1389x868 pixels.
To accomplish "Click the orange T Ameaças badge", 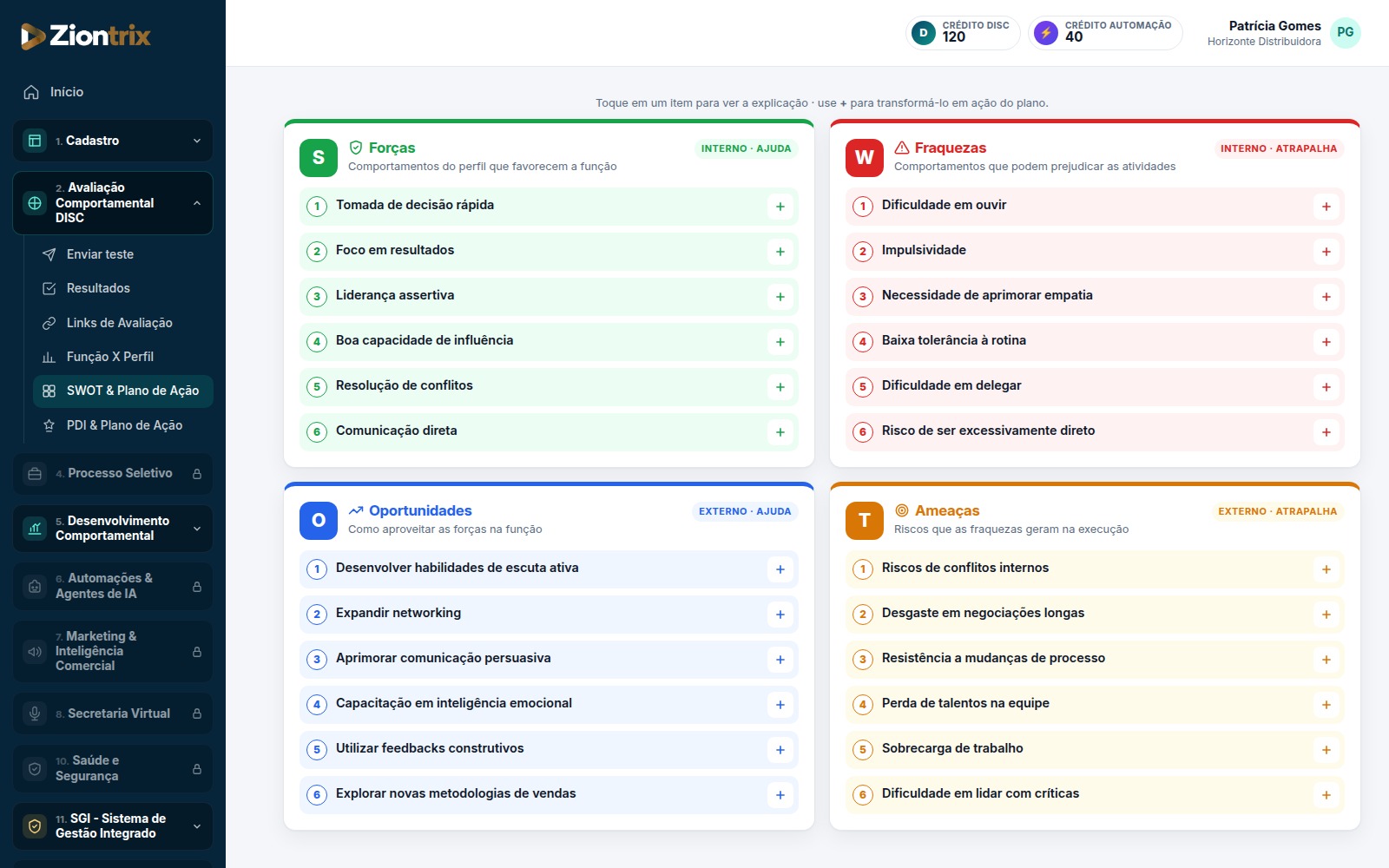I will tap(865, 520).
